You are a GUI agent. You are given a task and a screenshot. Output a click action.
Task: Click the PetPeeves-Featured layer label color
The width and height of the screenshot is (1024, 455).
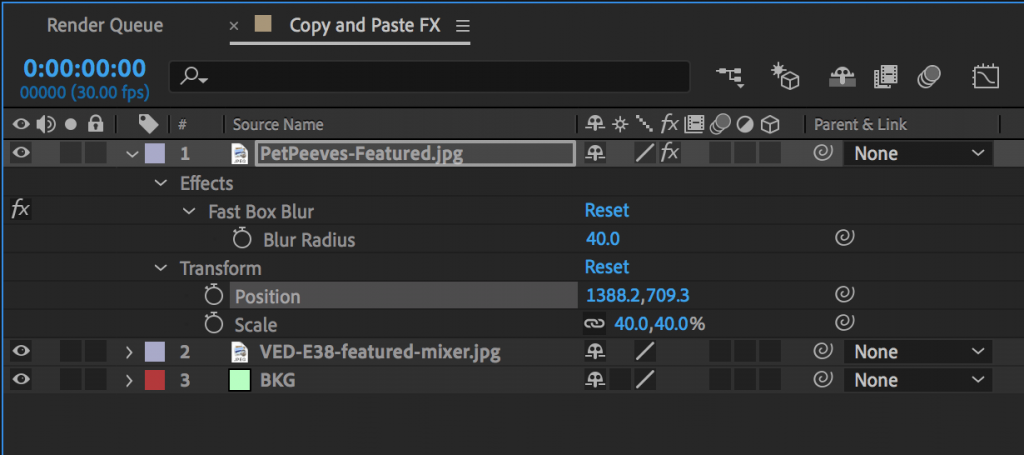click(x=155, y=153)
